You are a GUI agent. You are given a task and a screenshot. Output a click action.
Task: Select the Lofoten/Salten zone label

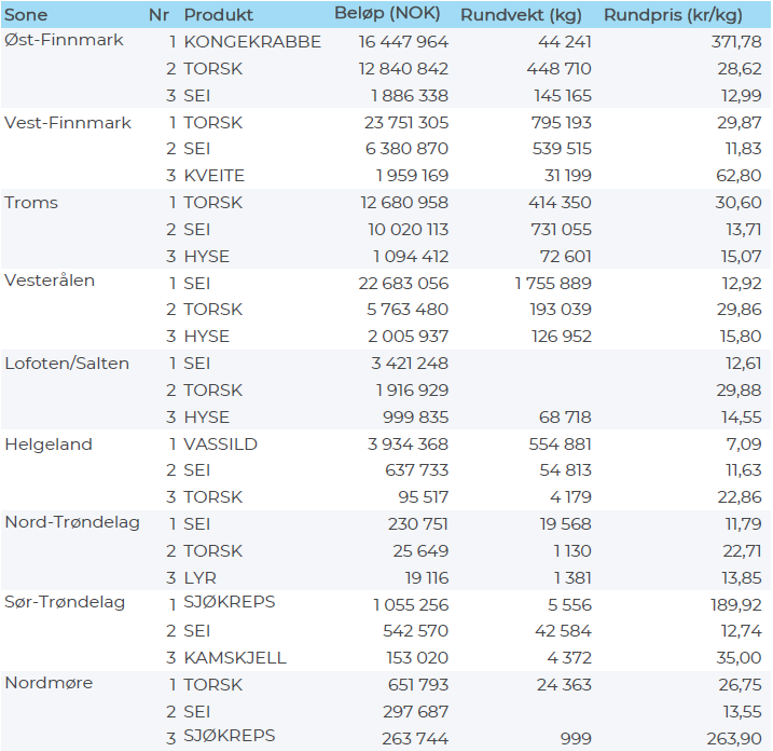click(67, 363)
